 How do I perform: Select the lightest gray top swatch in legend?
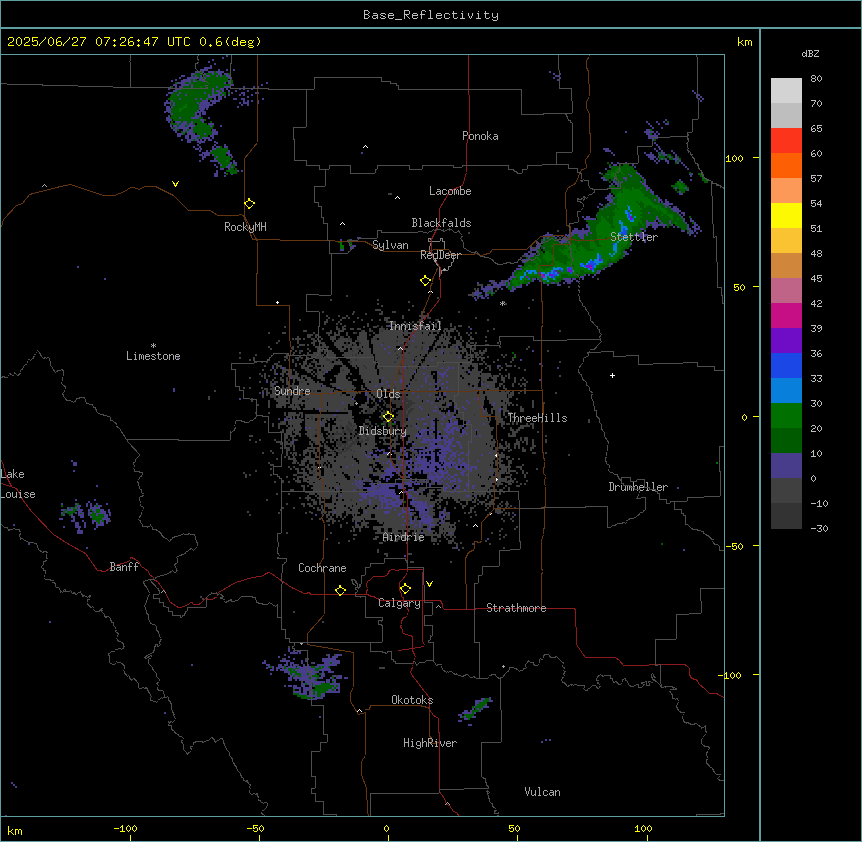[x=786, y=91]
